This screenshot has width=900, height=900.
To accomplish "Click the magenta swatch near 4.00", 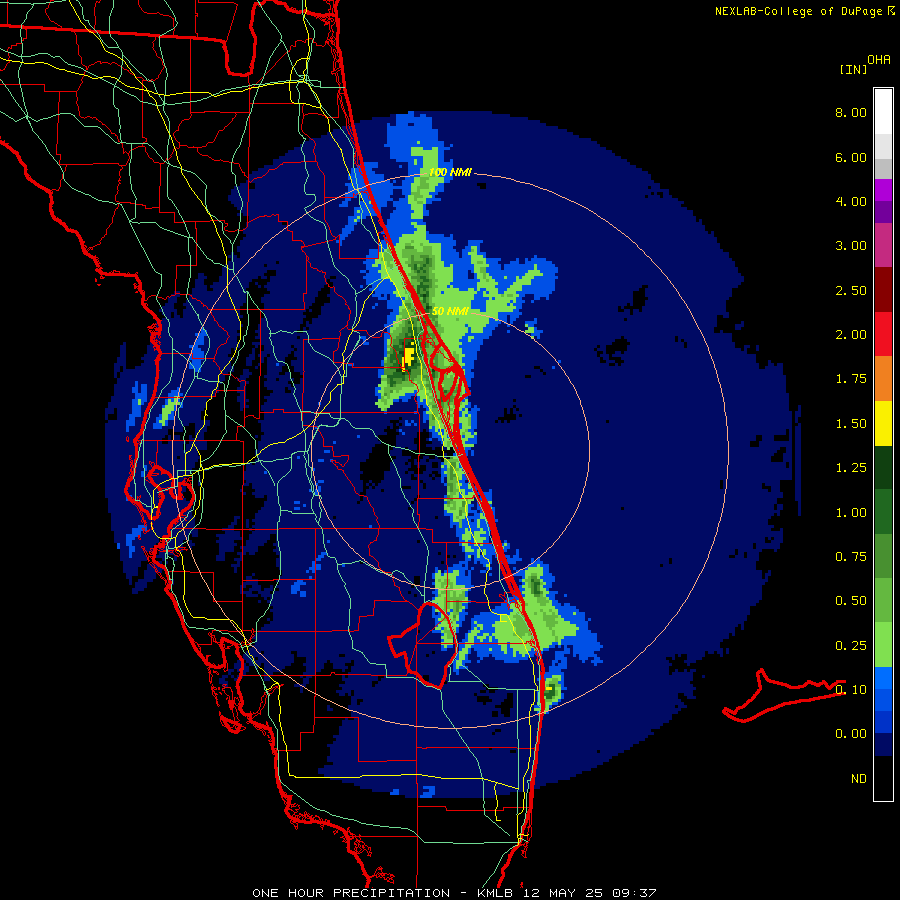I will pos(883,190).
